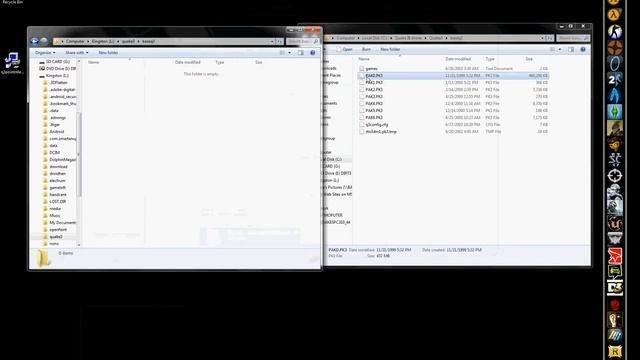Click Open button in C: window toolbar
Viewport: 640px width, 360px height.
pyautogui.click(x=344, y=49)
